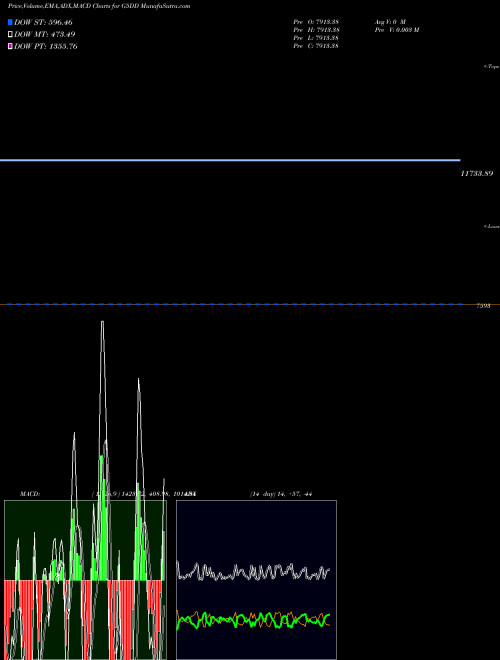Click the 'Pre V: 0.003 M' volume text
500x660 pixels.
[x=397, y=30]
